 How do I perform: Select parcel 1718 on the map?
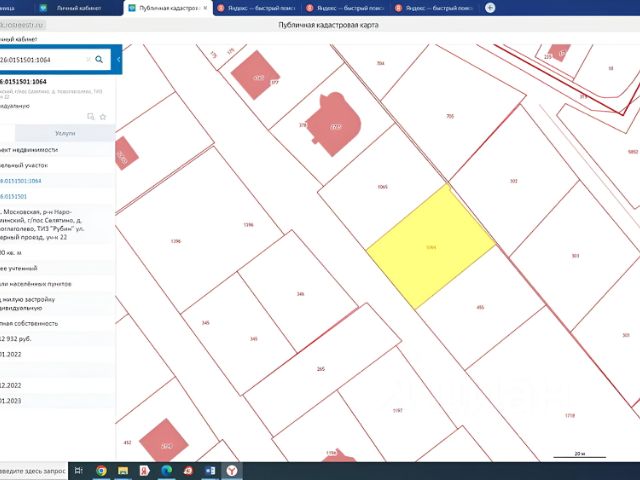[570, 416]
